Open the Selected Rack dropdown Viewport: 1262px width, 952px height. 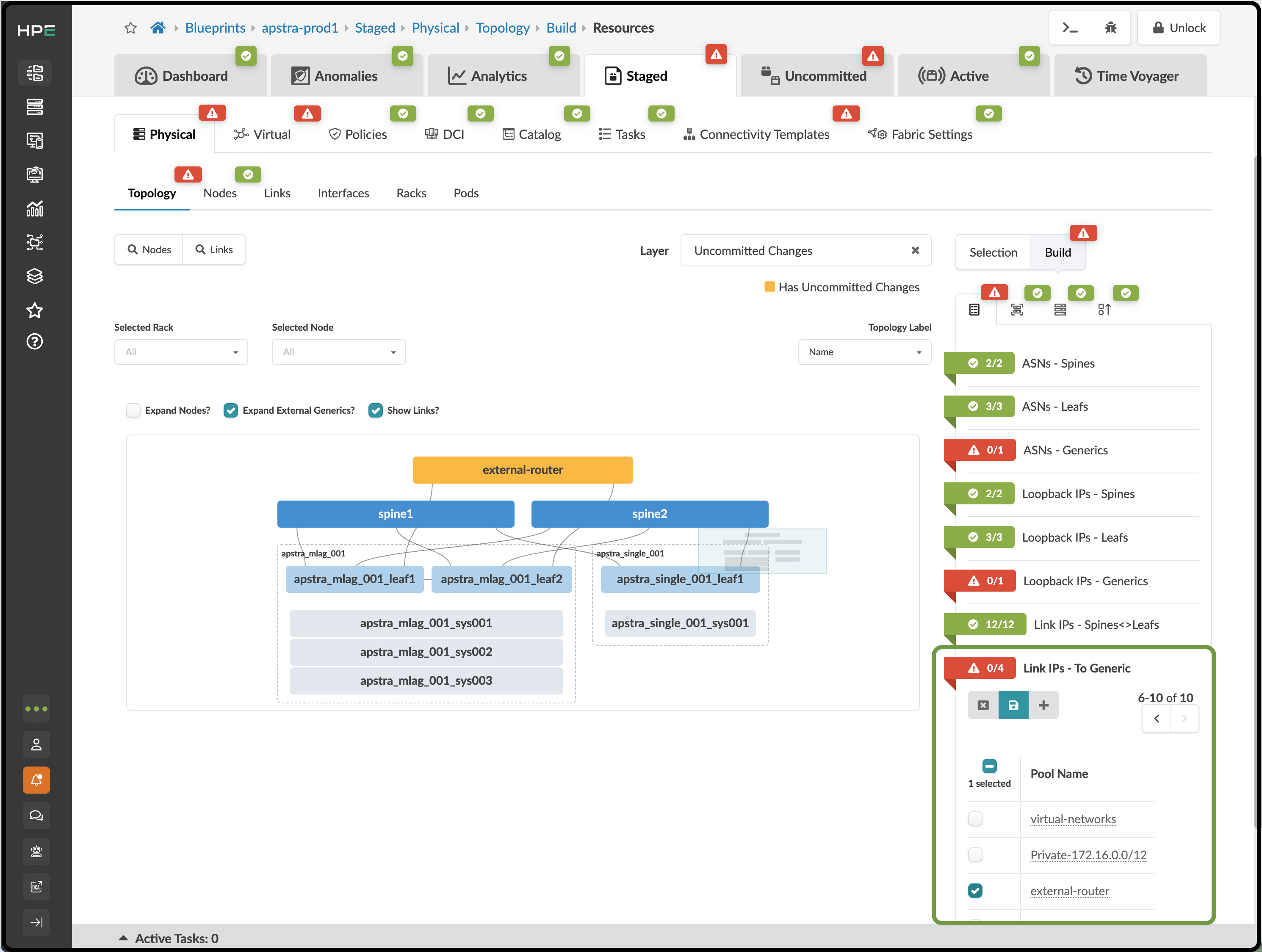181,352
